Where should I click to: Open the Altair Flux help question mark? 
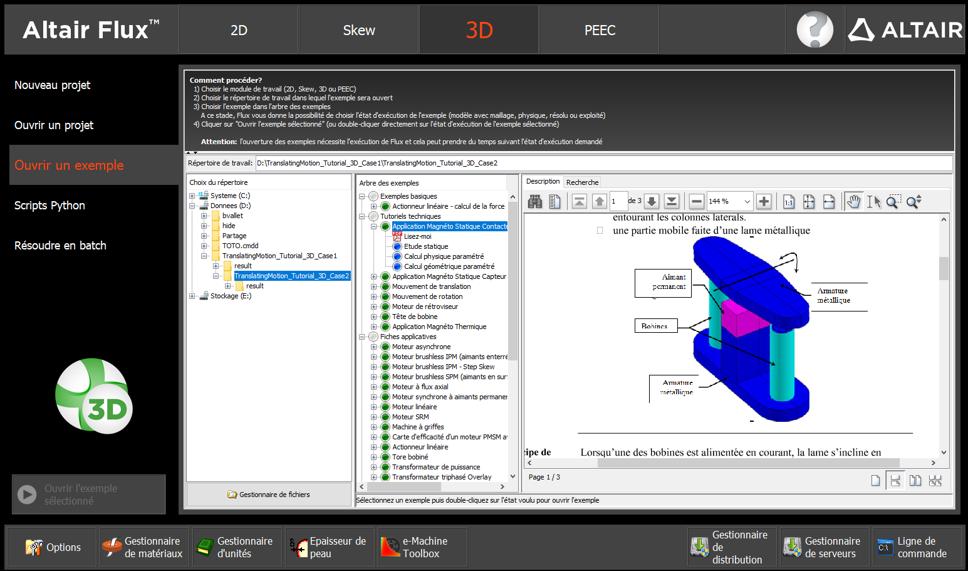coord(814,30)
